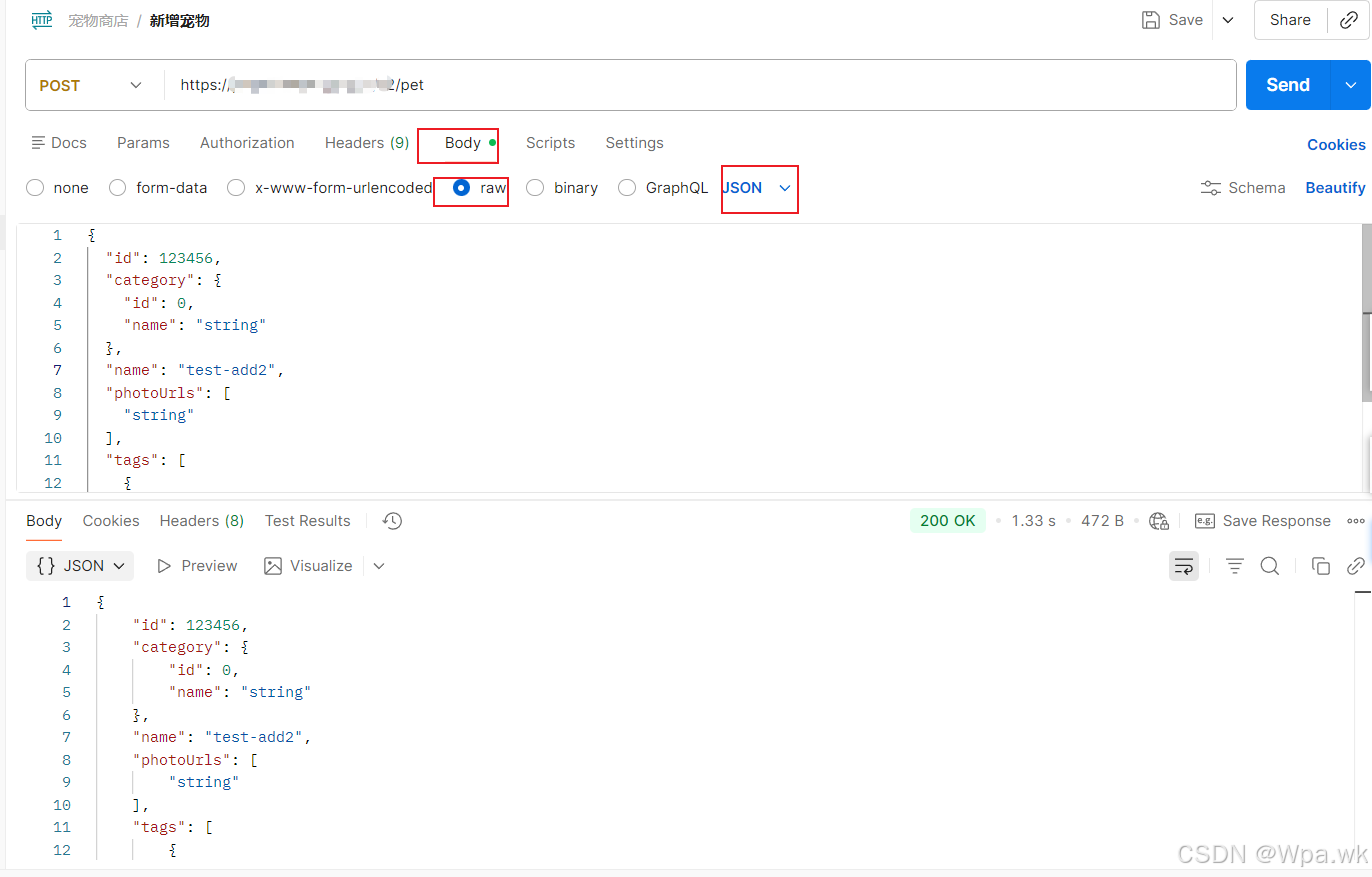Open the POST method dropdown

(x=92, y=85)
